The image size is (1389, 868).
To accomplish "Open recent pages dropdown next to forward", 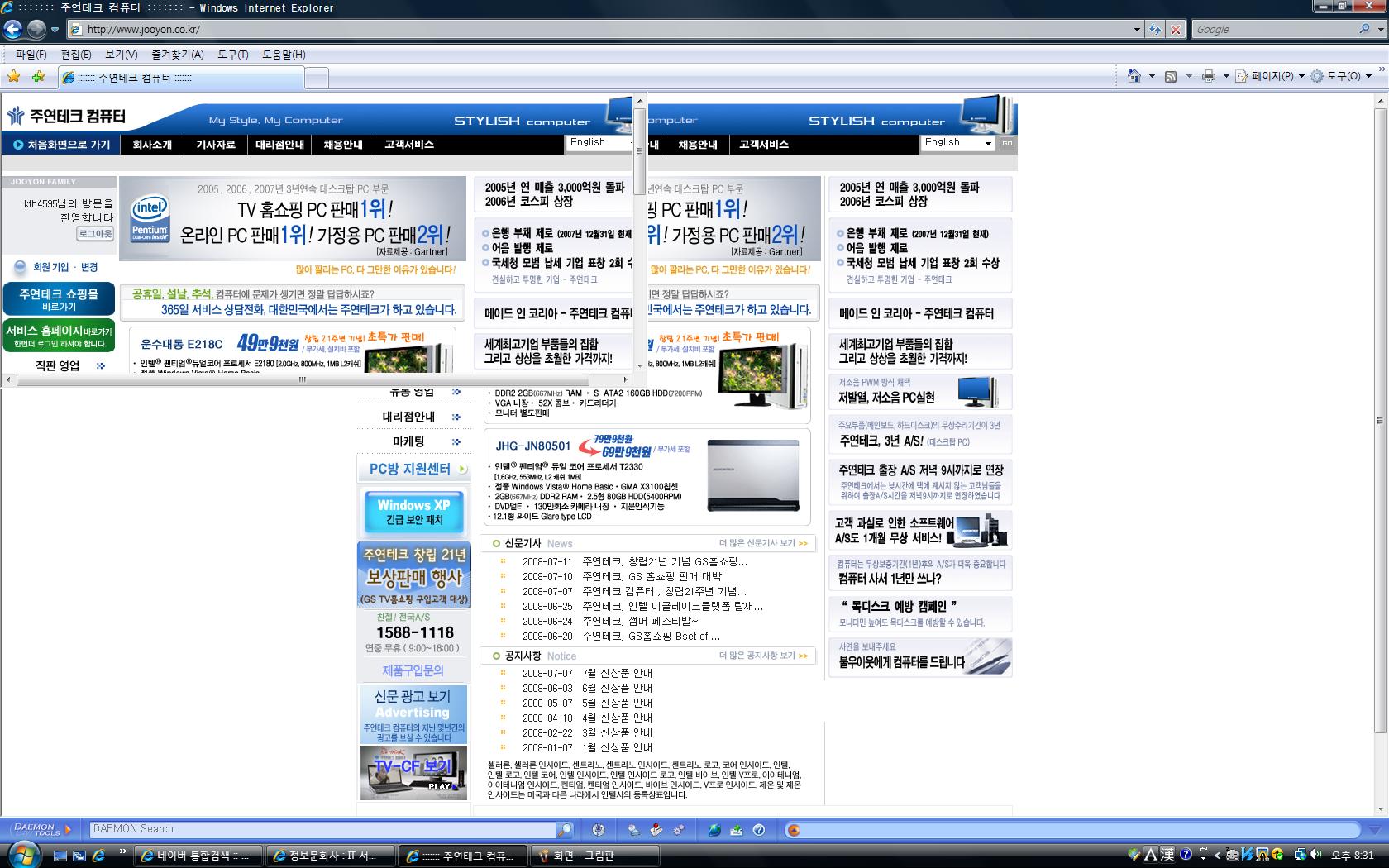I will click(55, 29).
